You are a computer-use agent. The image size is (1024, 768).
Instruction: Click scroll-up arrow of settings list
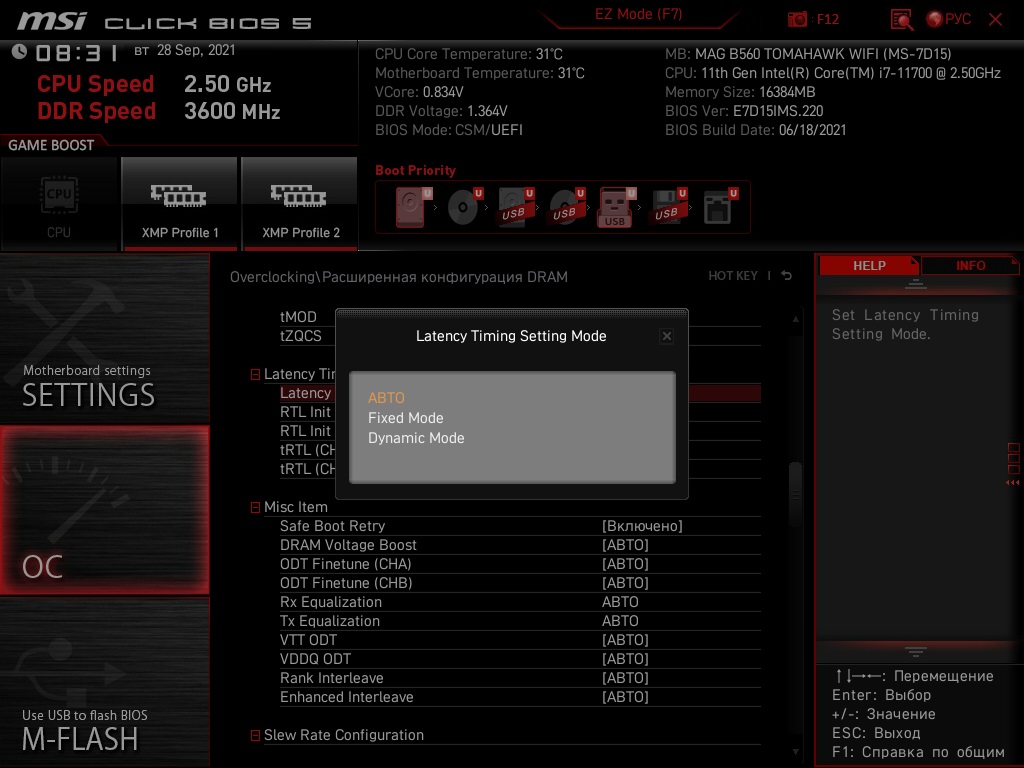[x=795, y=319]
